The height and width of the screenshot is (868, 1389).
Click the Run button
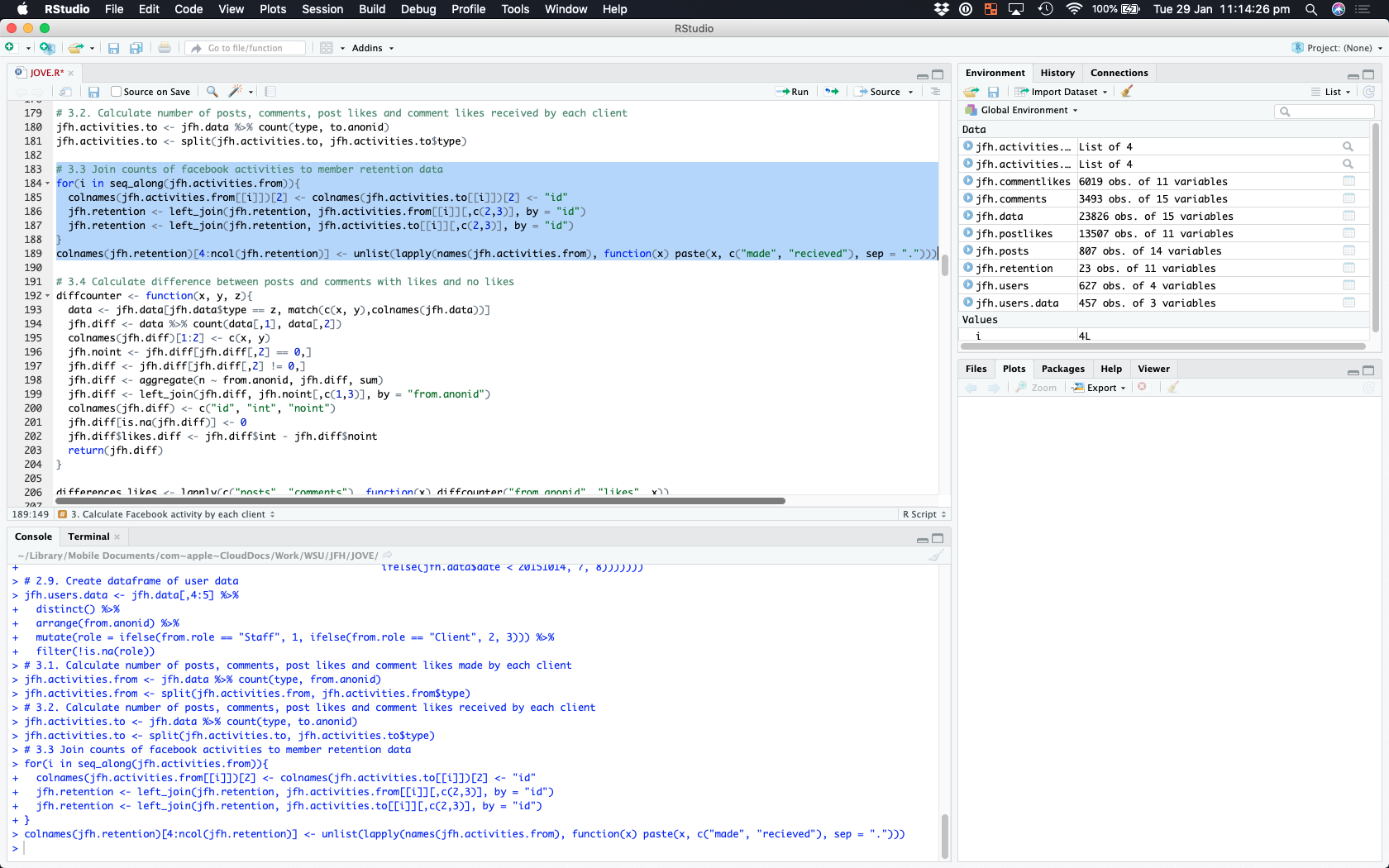click(793, 92)
